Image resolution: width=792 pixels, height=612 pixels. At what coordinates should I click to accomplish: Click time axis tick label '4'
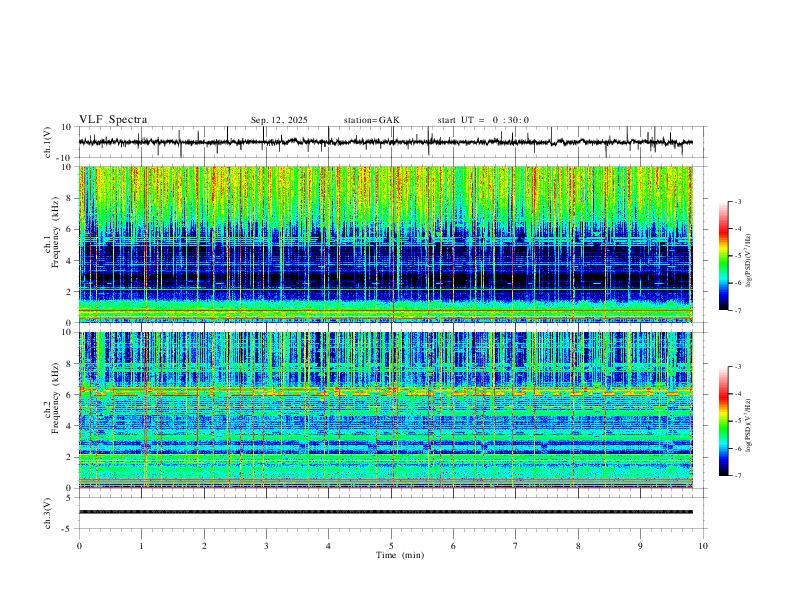point(328,546)
